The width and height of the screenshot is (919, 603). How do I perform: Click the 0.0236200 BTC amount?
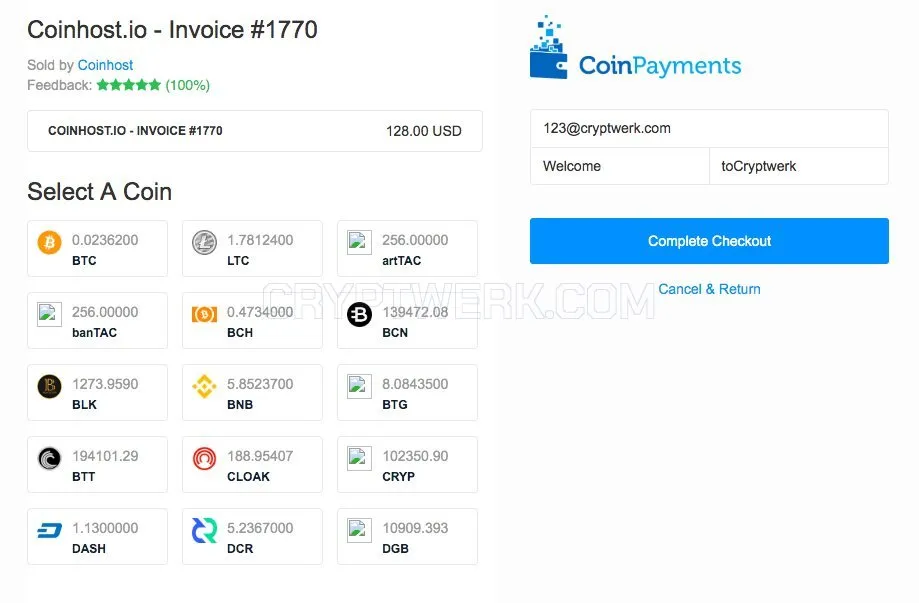click(105, 240)
